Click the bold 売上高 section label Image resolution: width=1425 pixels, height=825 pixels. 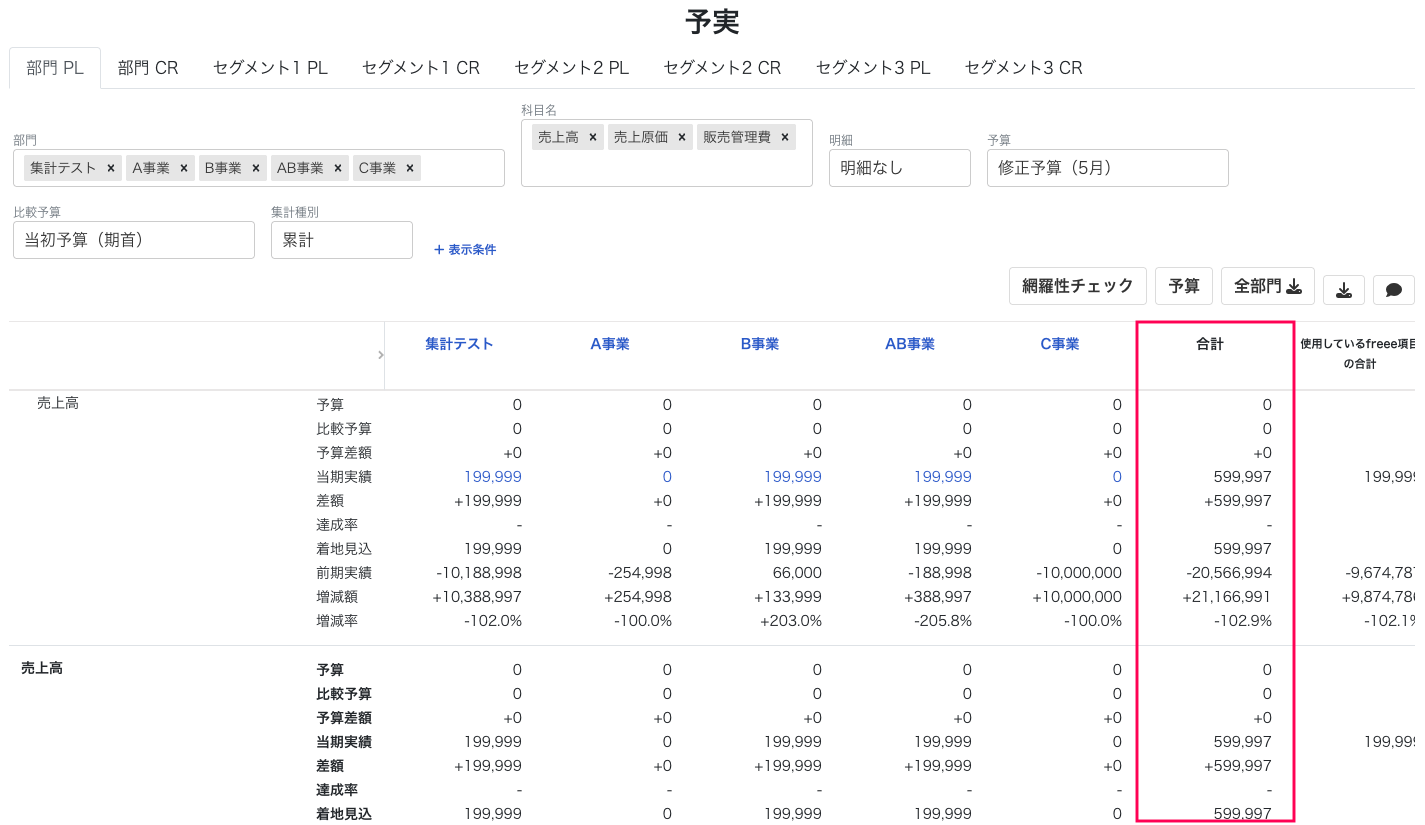point(42,668)
